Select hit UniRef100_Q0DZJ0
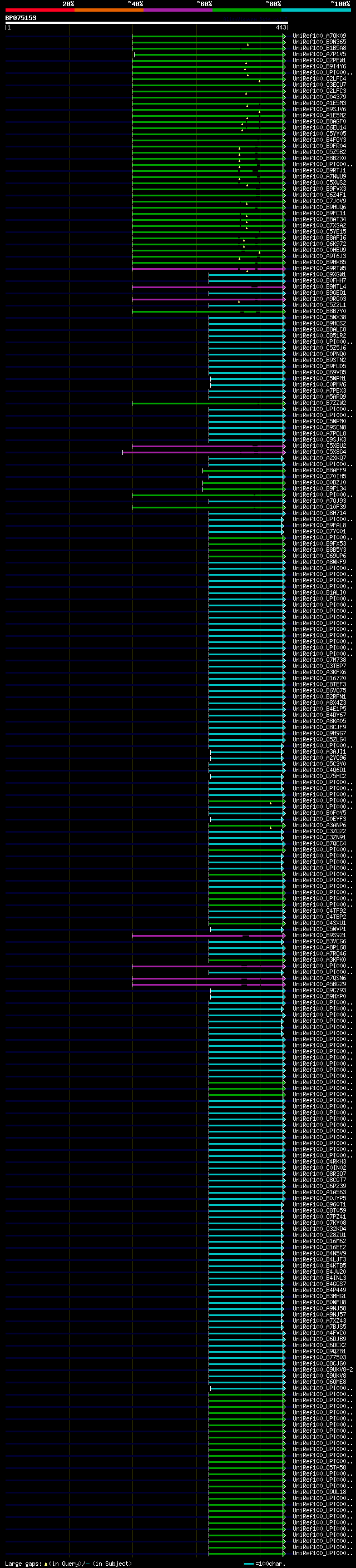The height and width of the screenshot is (1568, 356). click(319, 483)
